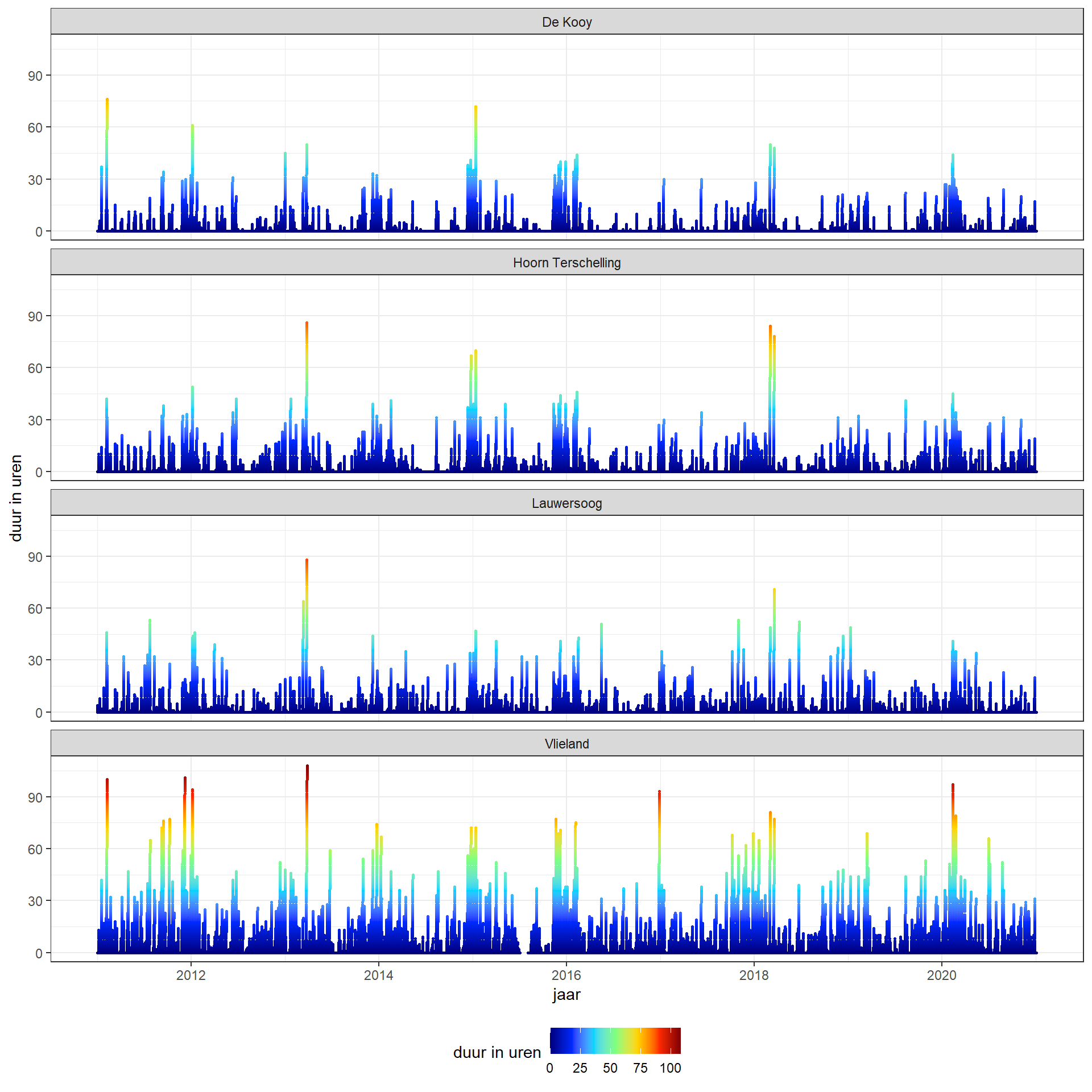Click the legend value 0
Image resolution: width=1092 pixels, height=1092 pixels.
(549, 1068)
